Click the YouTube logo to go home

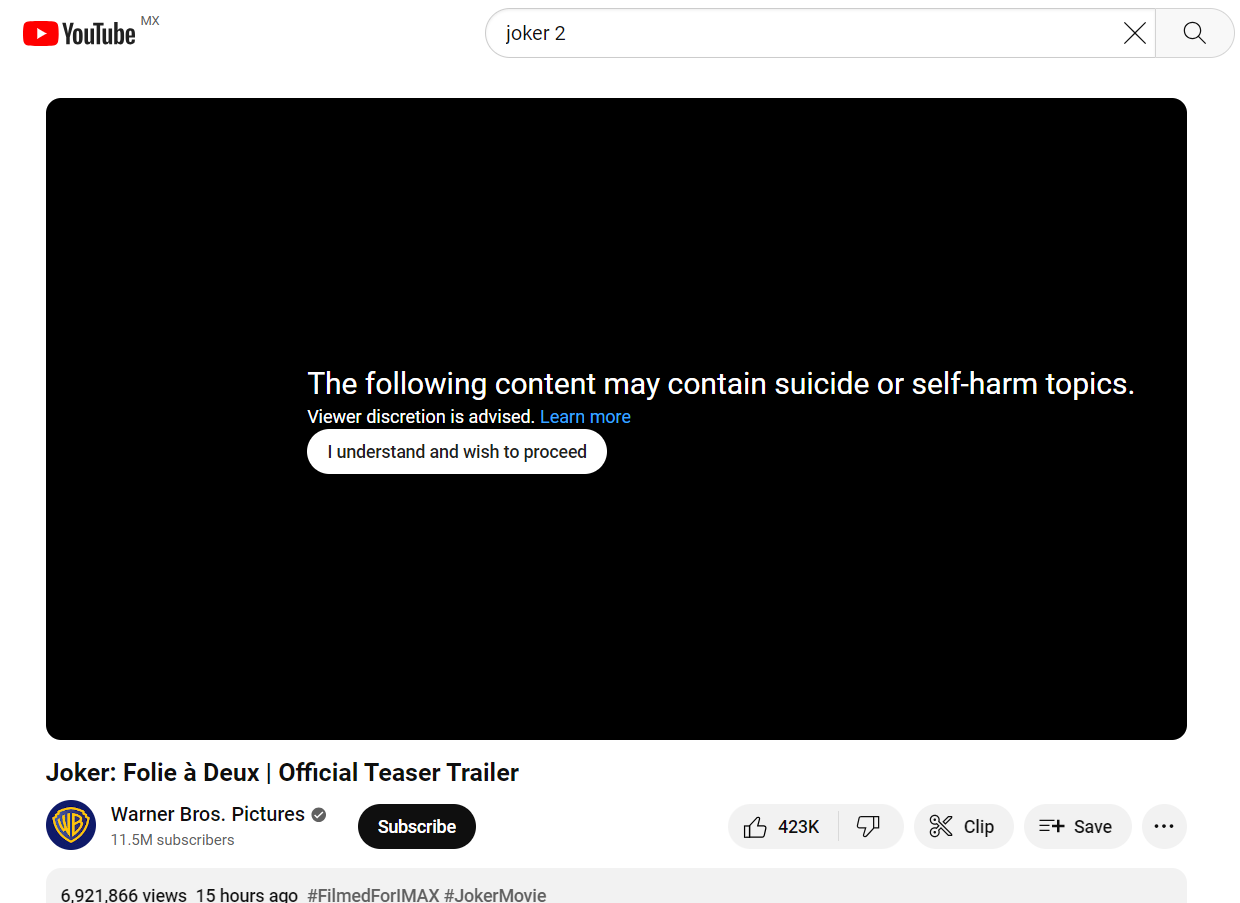[79, 34]
